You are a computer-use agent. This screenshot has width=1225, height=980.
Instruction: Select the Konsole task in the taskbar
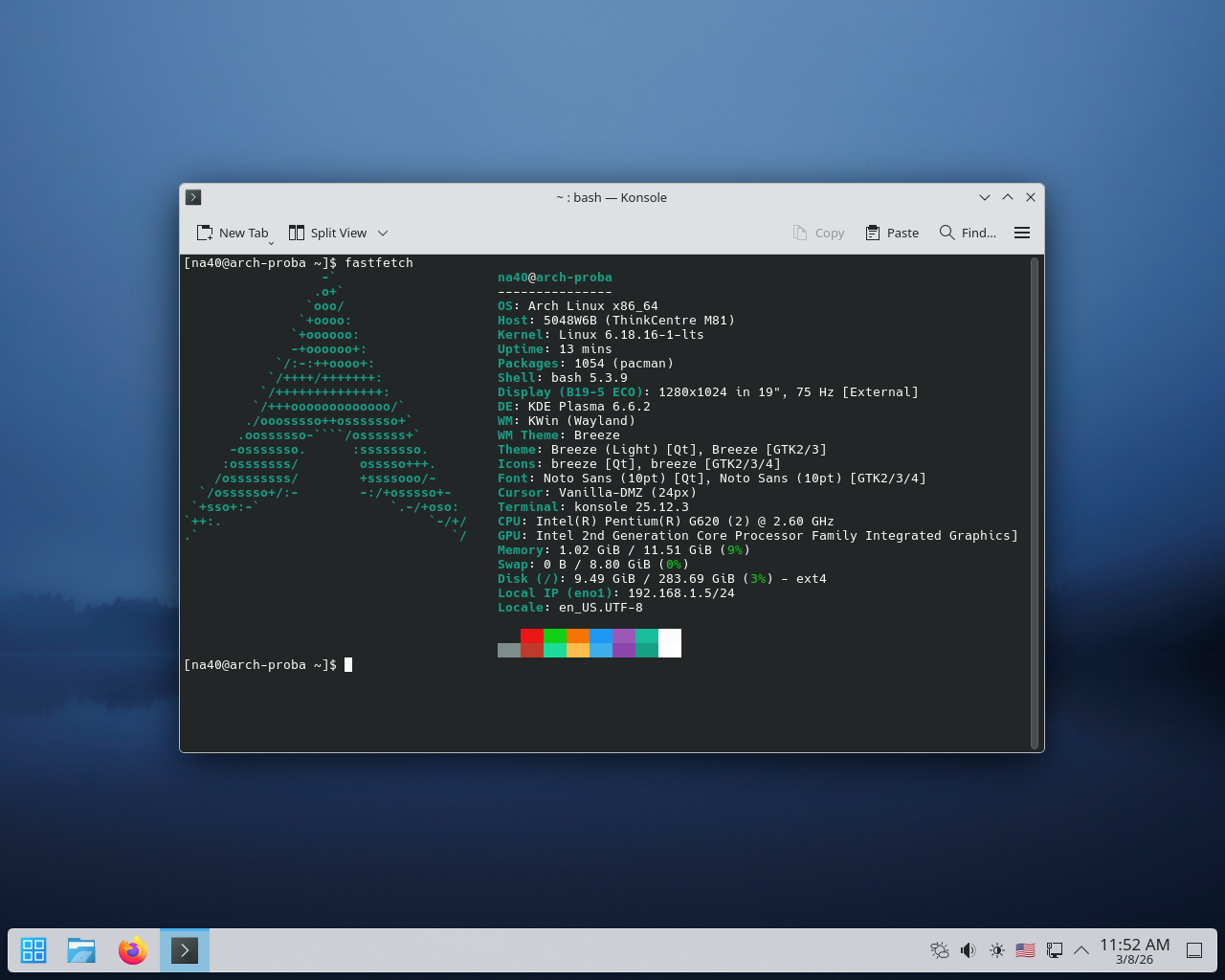point(185,950)
